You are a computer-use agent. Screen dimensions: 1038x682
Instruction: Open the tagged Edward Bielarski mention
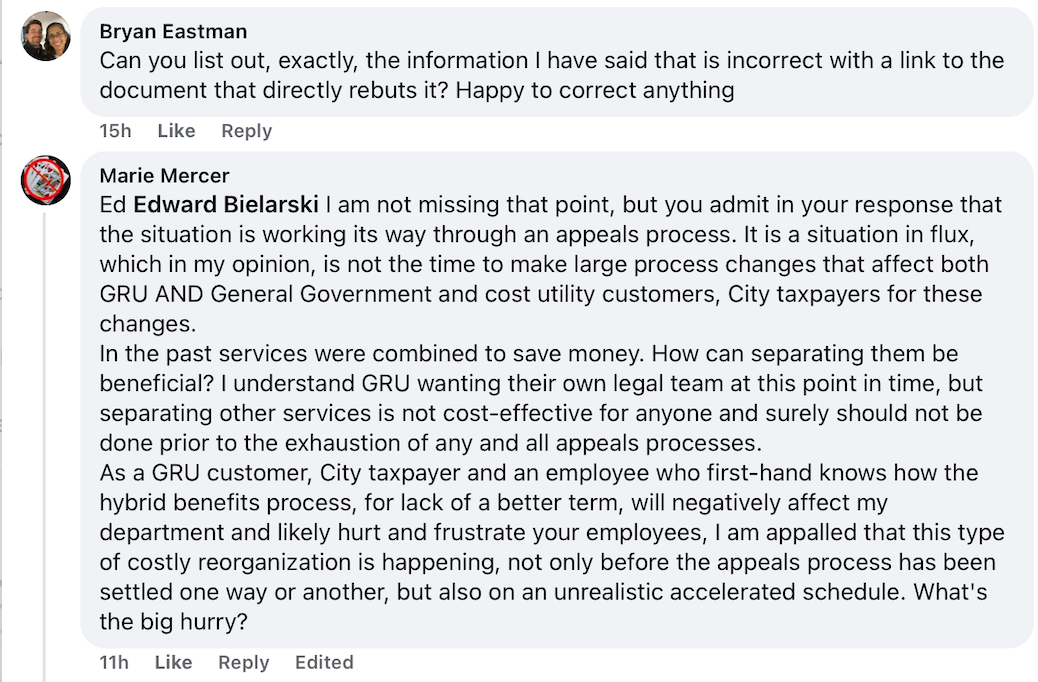[226, 205]
